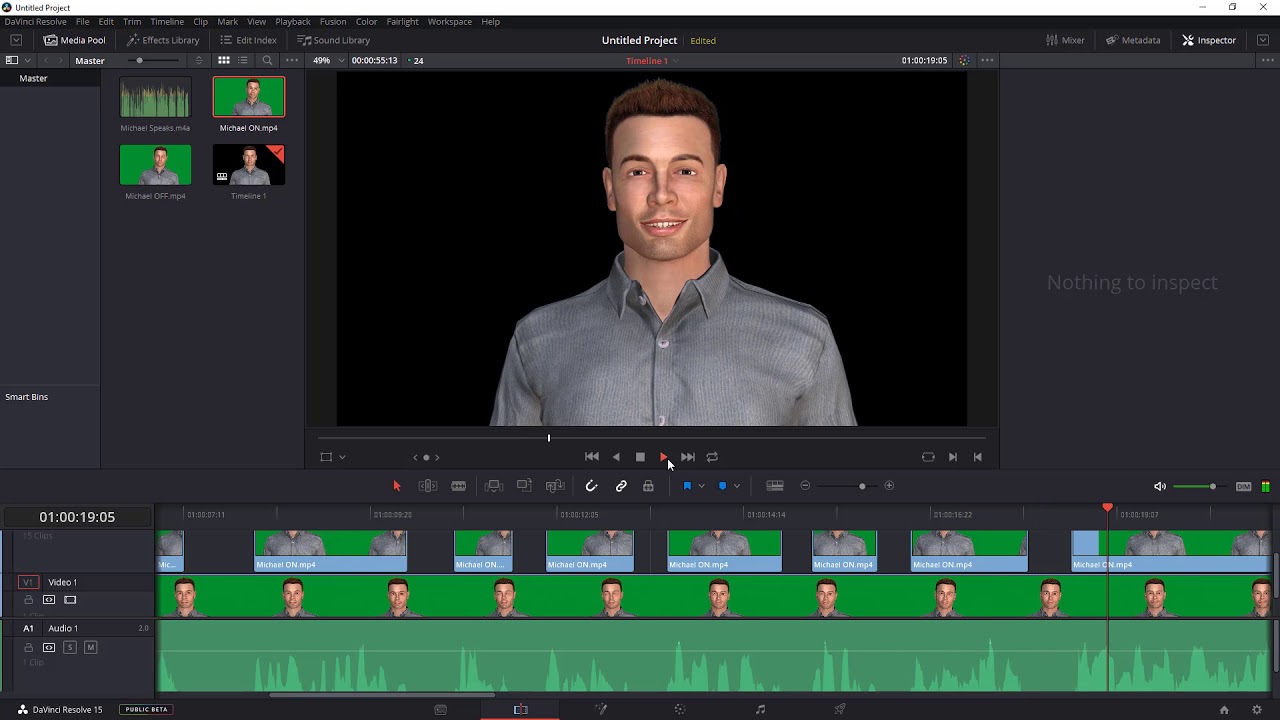The height and width of the screenshot is (720, 1280).
Task: Open the Fusion page icon
Action: (601, 709)
